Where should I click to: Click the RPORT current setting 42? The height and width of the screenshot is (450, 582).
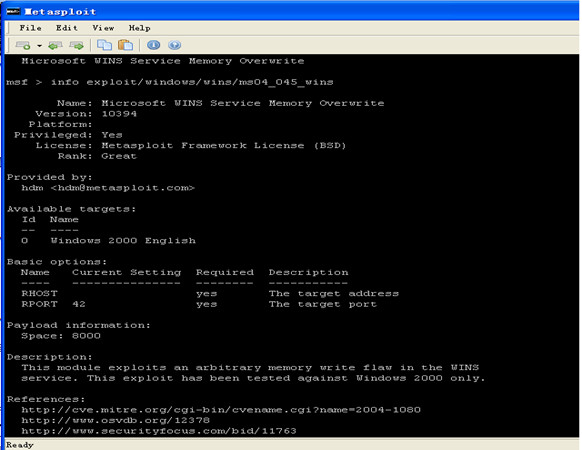coord(79,304)
